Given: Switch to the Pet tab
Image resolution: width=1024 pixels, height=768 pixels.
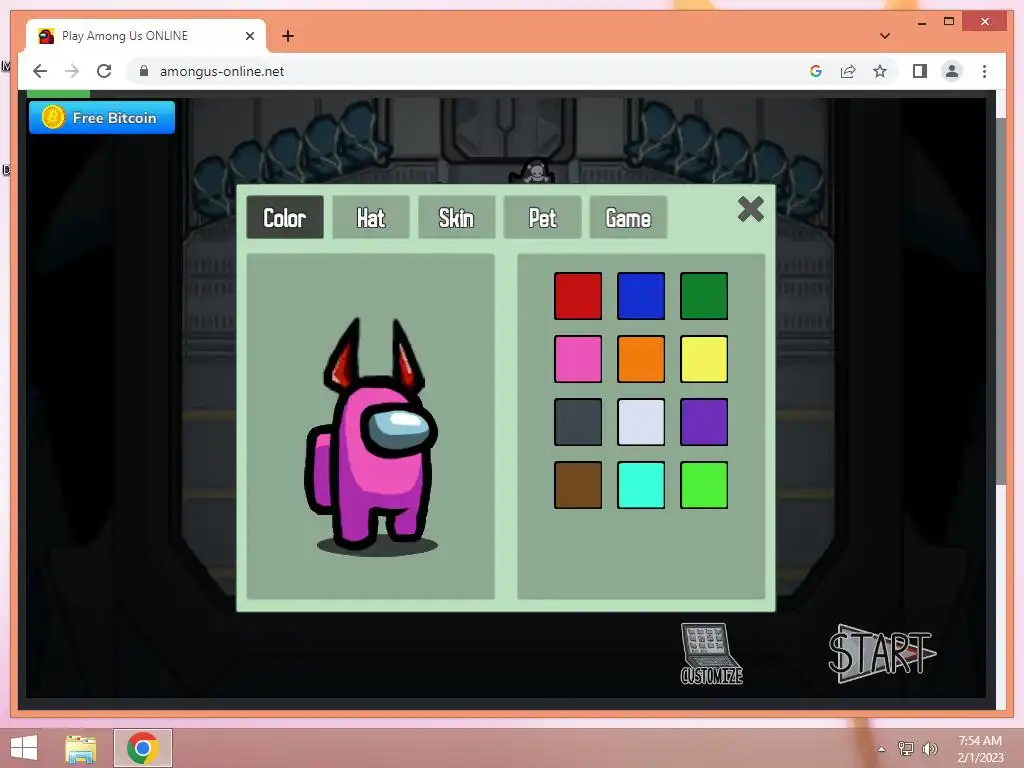Looking at the screenshot, I should coord(542,217).
